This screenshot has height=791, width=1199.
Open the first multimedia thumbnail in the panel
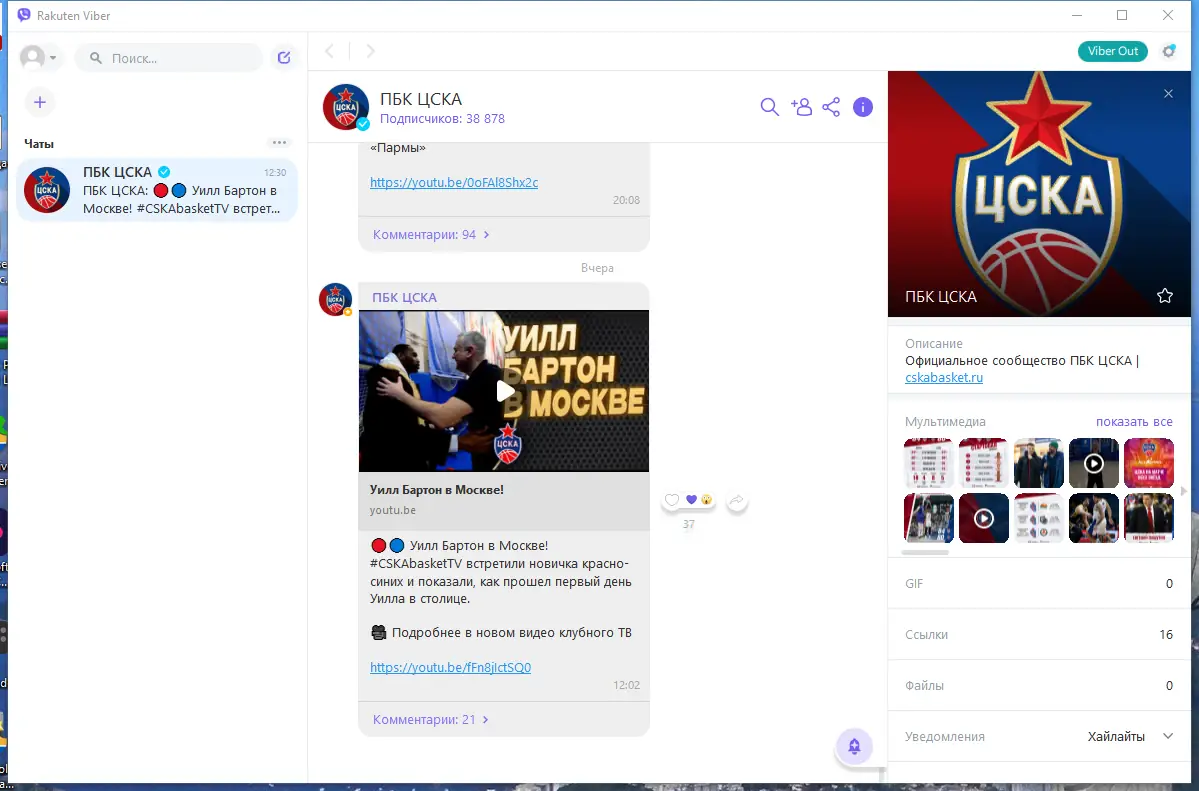[x=928, y=463]
